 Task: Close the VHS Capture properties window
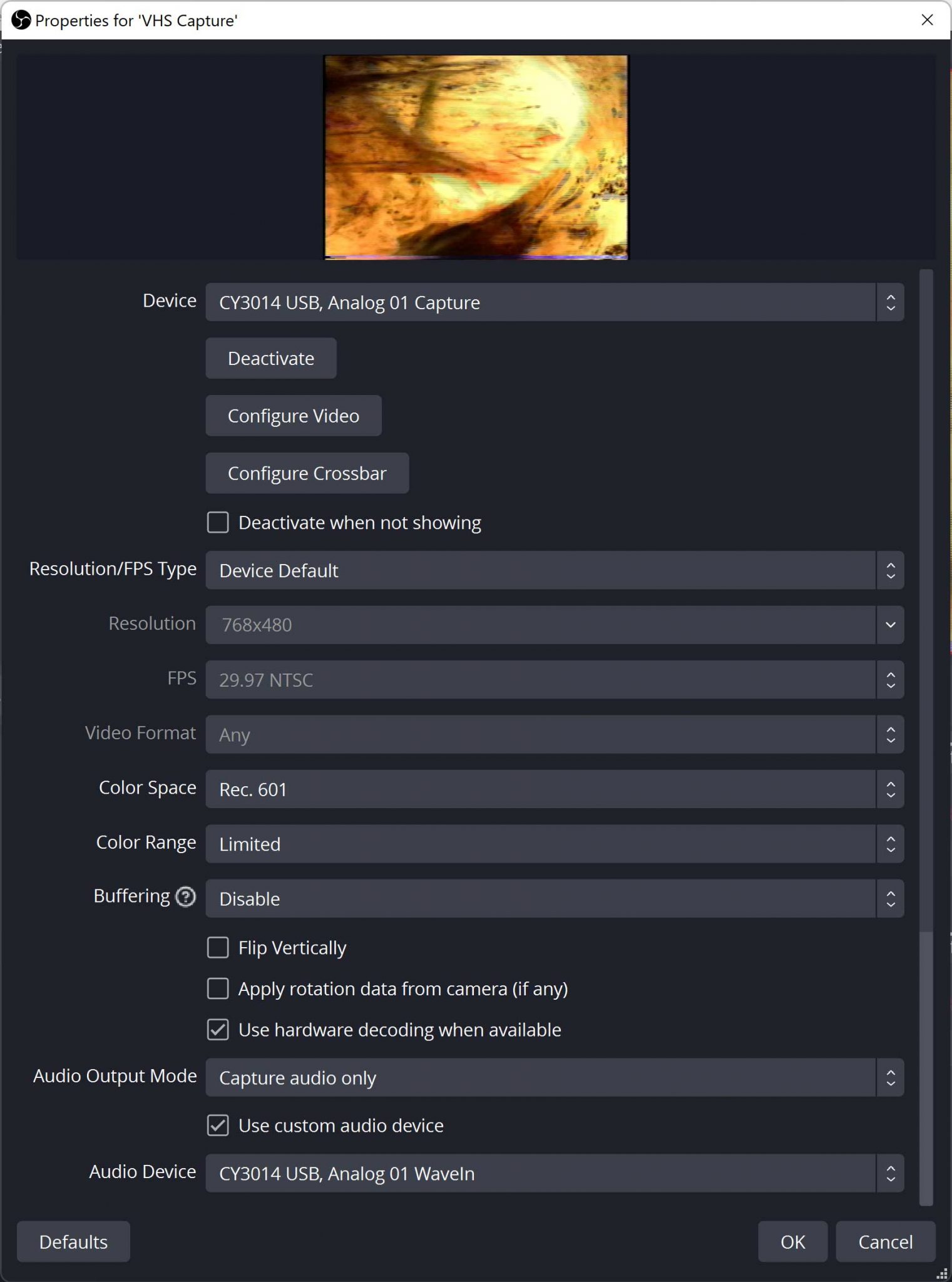tap(927, 20)
